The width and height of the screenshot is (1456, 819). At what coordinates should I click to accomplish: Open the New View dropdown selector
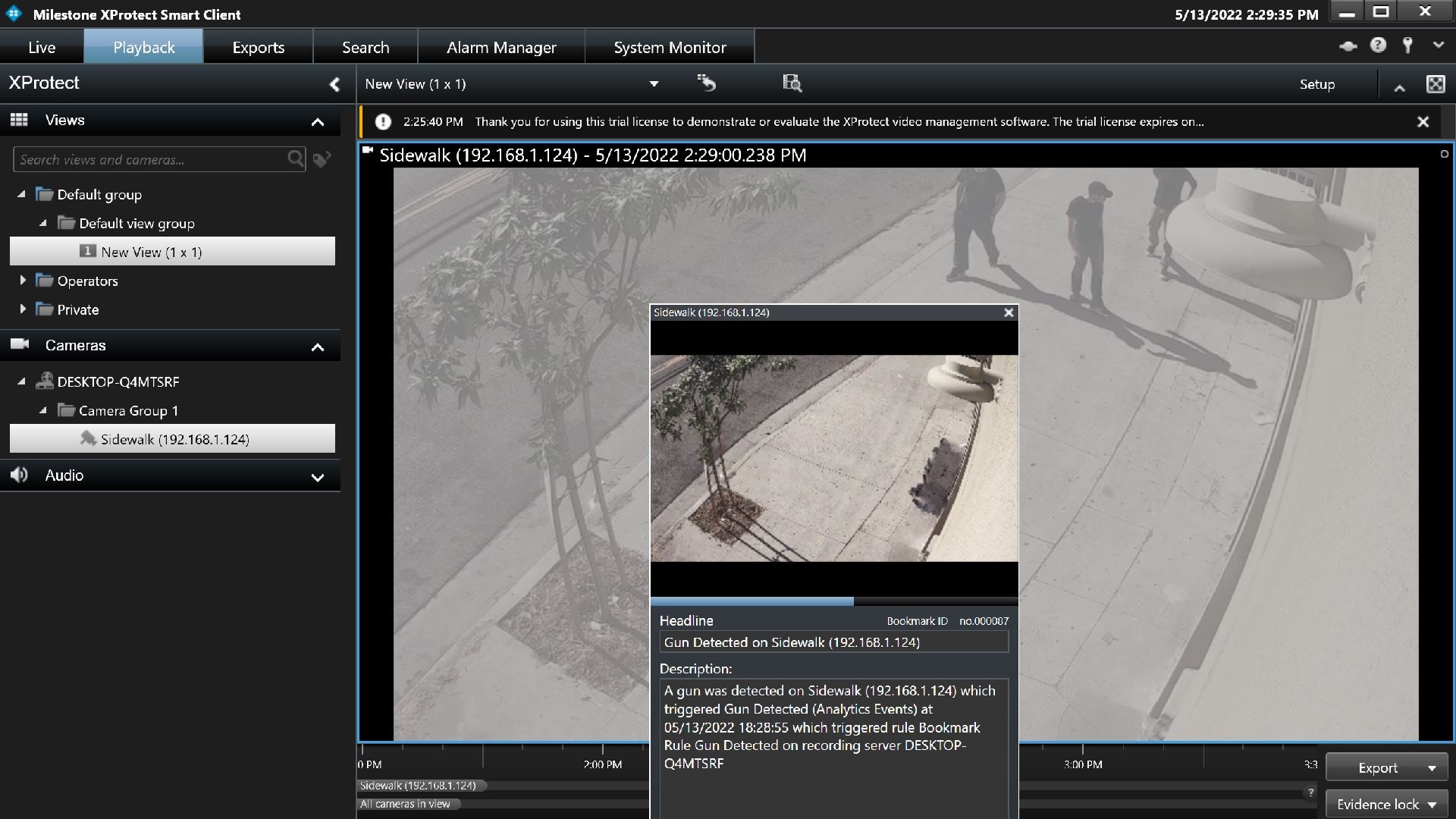coord(654,84)
